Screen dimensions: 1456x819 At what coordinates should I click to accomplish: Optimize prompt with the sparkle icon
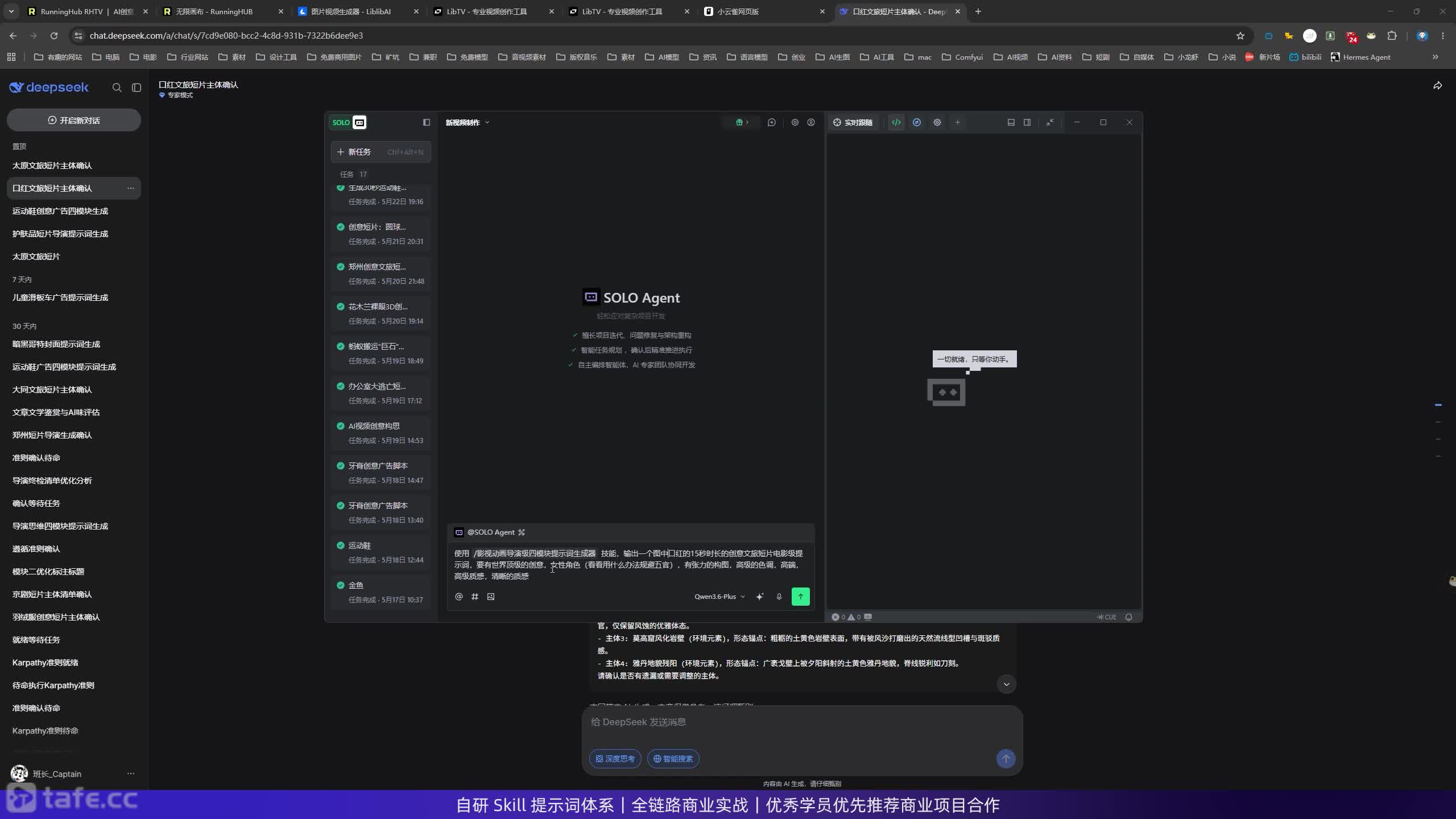pyautogui.click(x=760, y=597)
